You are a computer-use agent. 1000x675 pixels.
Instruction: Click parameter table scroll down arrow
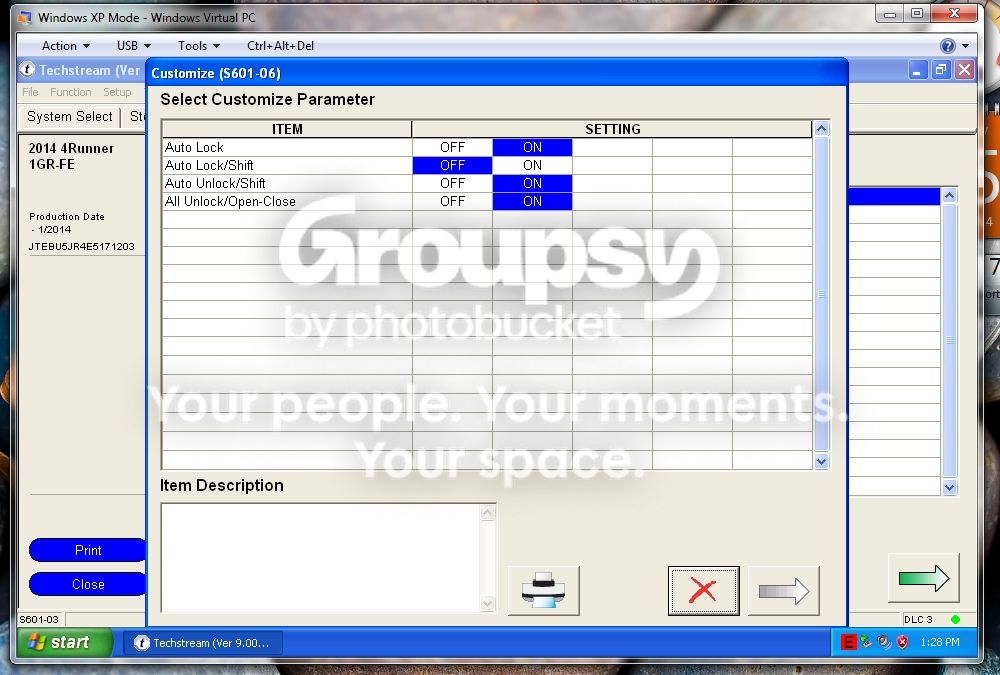(x=821, y=461)
